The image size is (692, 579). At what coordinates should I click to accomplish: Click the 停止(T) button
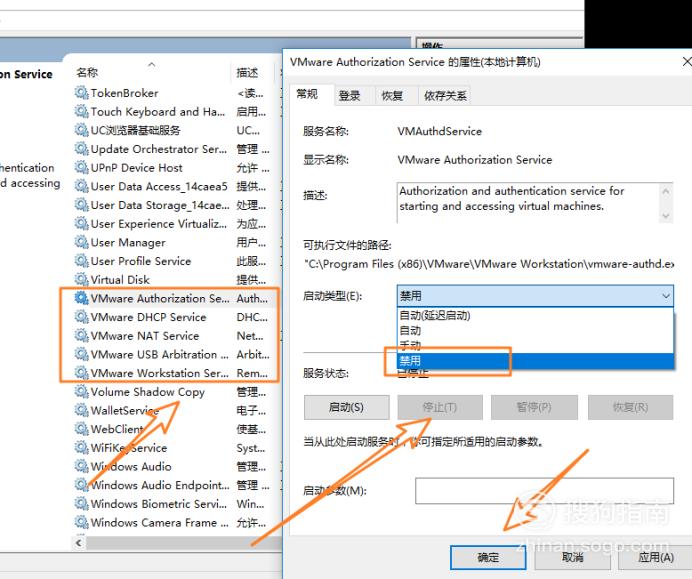440,407
